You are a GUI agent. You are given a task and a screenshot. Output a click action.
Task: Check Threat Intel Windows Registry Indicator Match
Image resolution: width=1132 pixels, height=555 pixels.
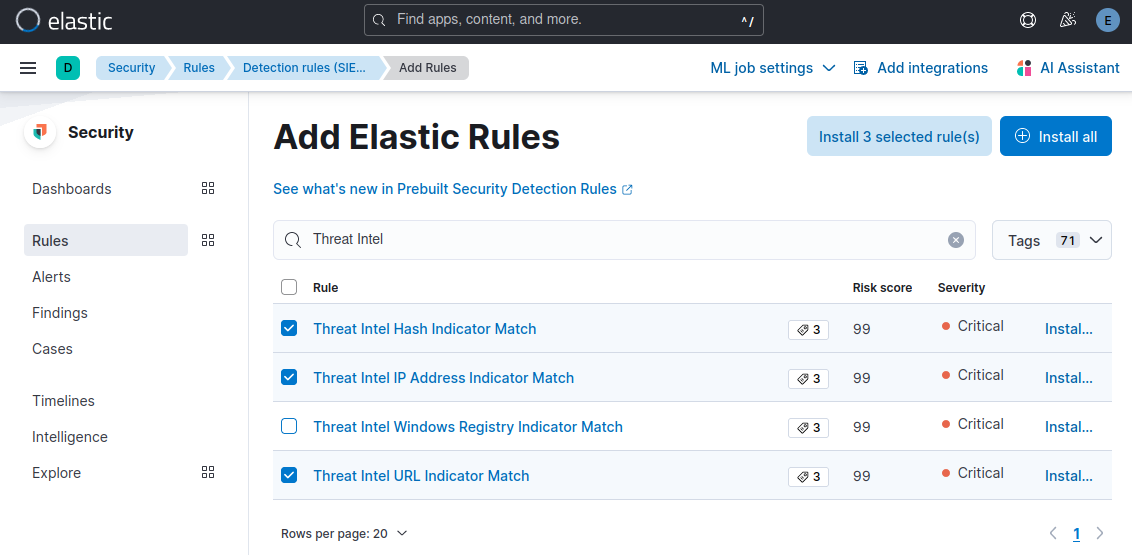289,427
